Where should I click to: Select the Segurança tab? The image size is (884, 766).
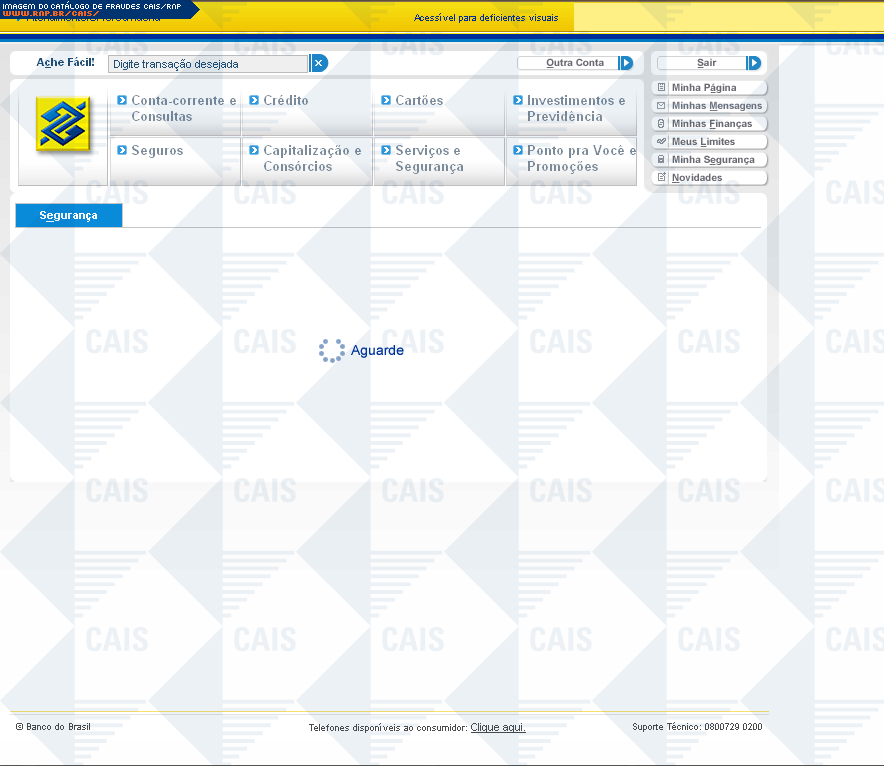pos(68,216)
